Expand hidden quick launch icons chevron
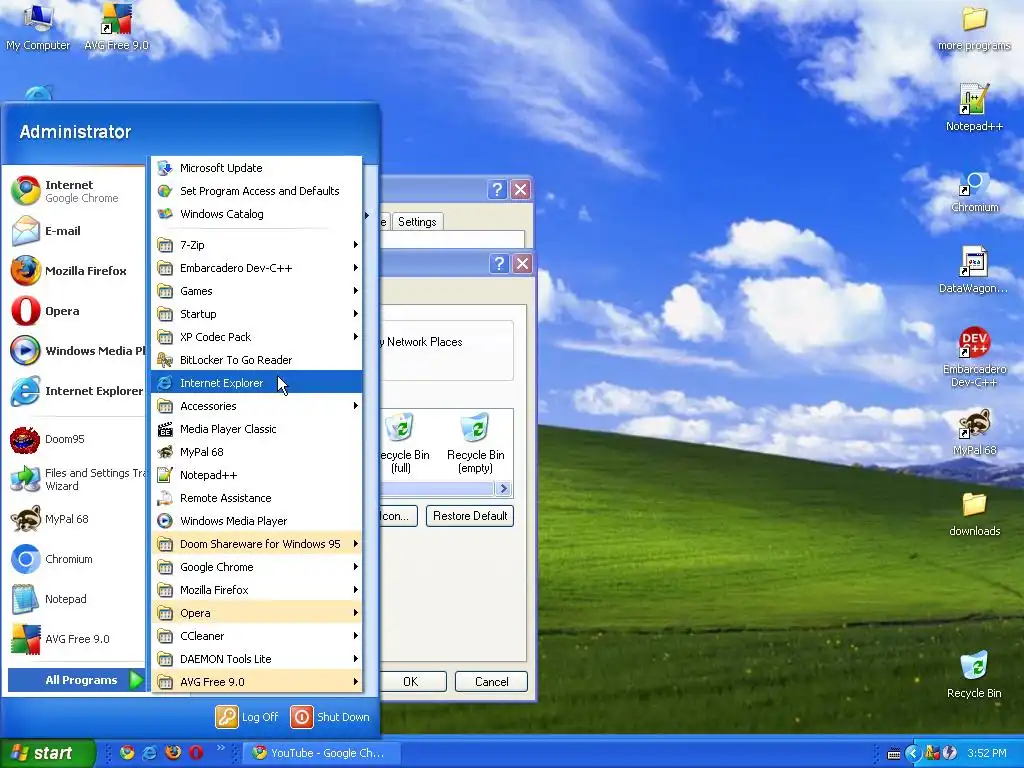This screenshot has height=768, width=1024. coord(221,748)
